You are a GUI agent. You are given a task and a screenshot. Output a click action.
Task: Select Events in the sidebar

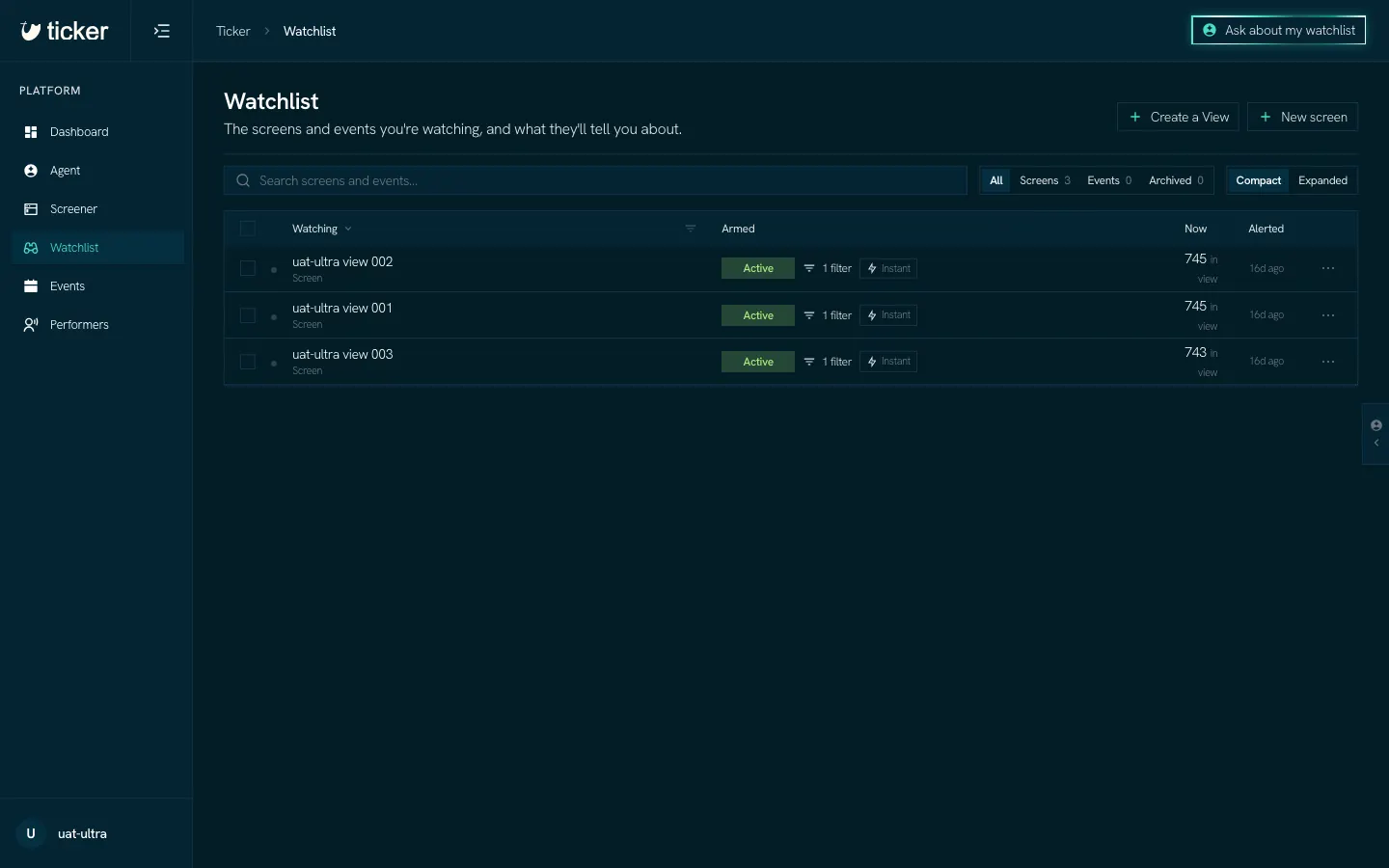coord(97,286)
